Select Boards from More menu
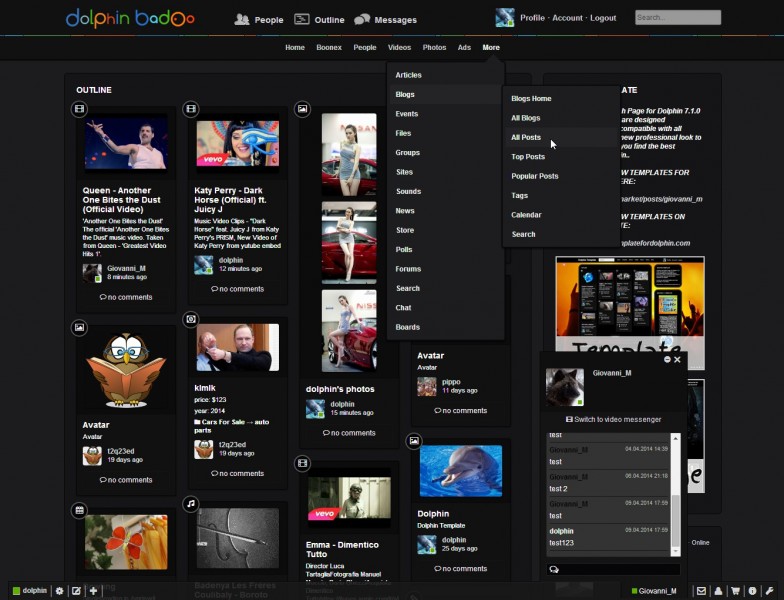Image resolution: width=784 pixels, height=600 pixels. coord(408,327)
